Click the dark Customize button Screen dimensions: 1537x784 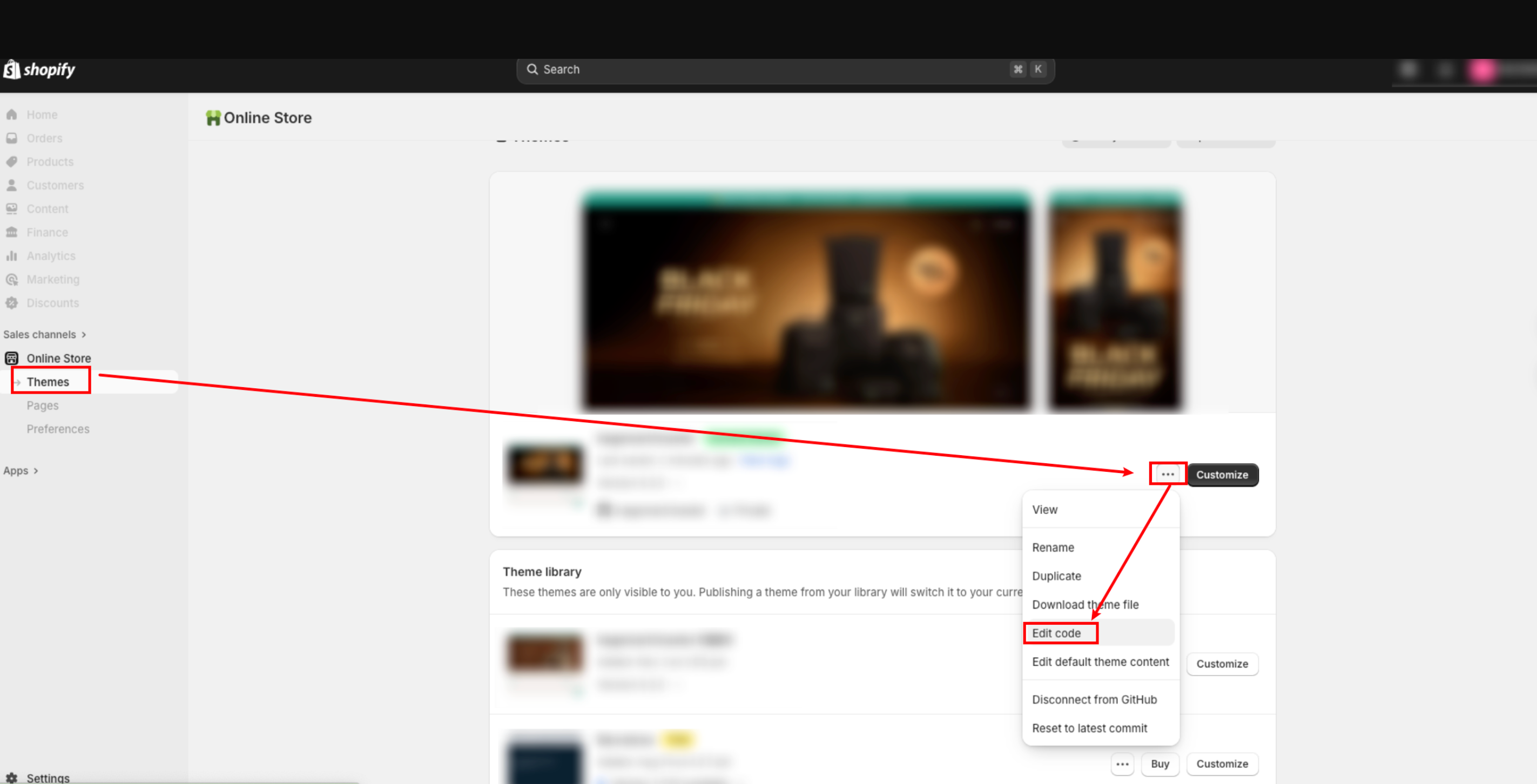(x=1222, y=475)
